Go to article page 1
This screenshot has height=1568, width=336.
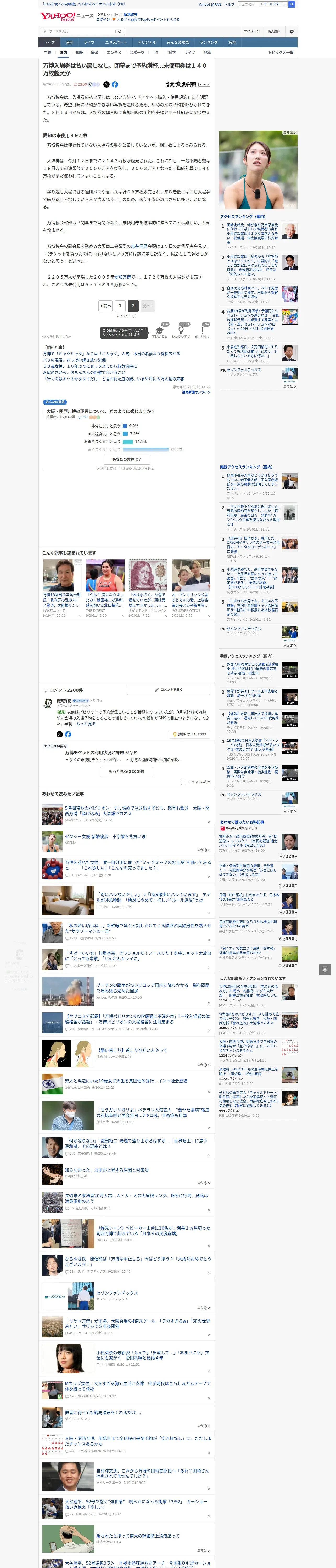click(x=120, y=305)
